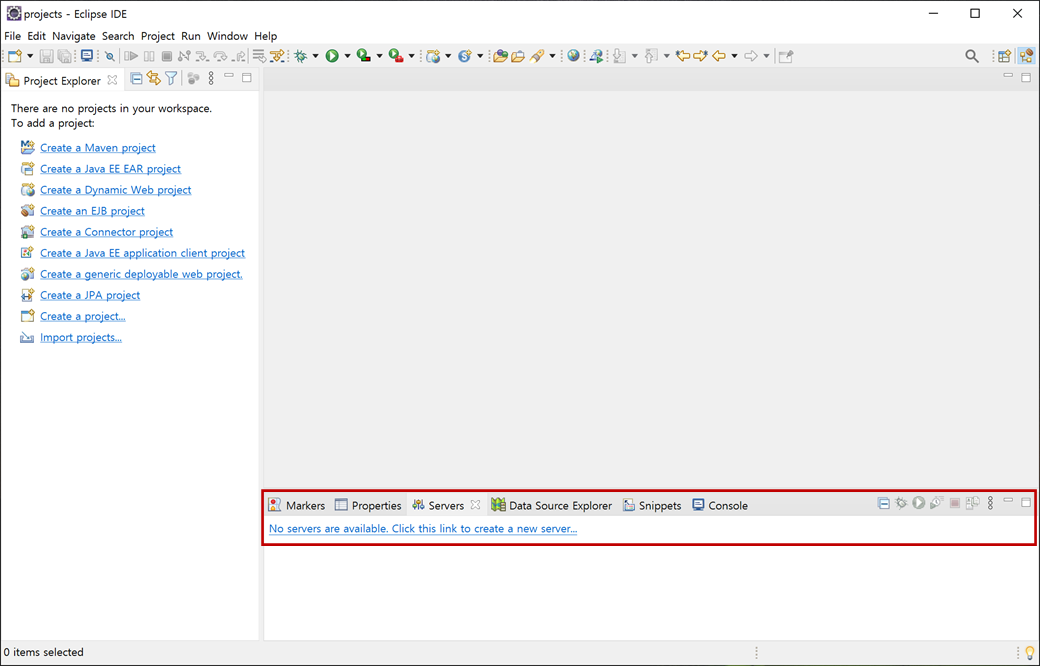Click the Launch Web Service Explorer icon
The width and height of the screenshot is (1040, 666).
coord(596,56)
